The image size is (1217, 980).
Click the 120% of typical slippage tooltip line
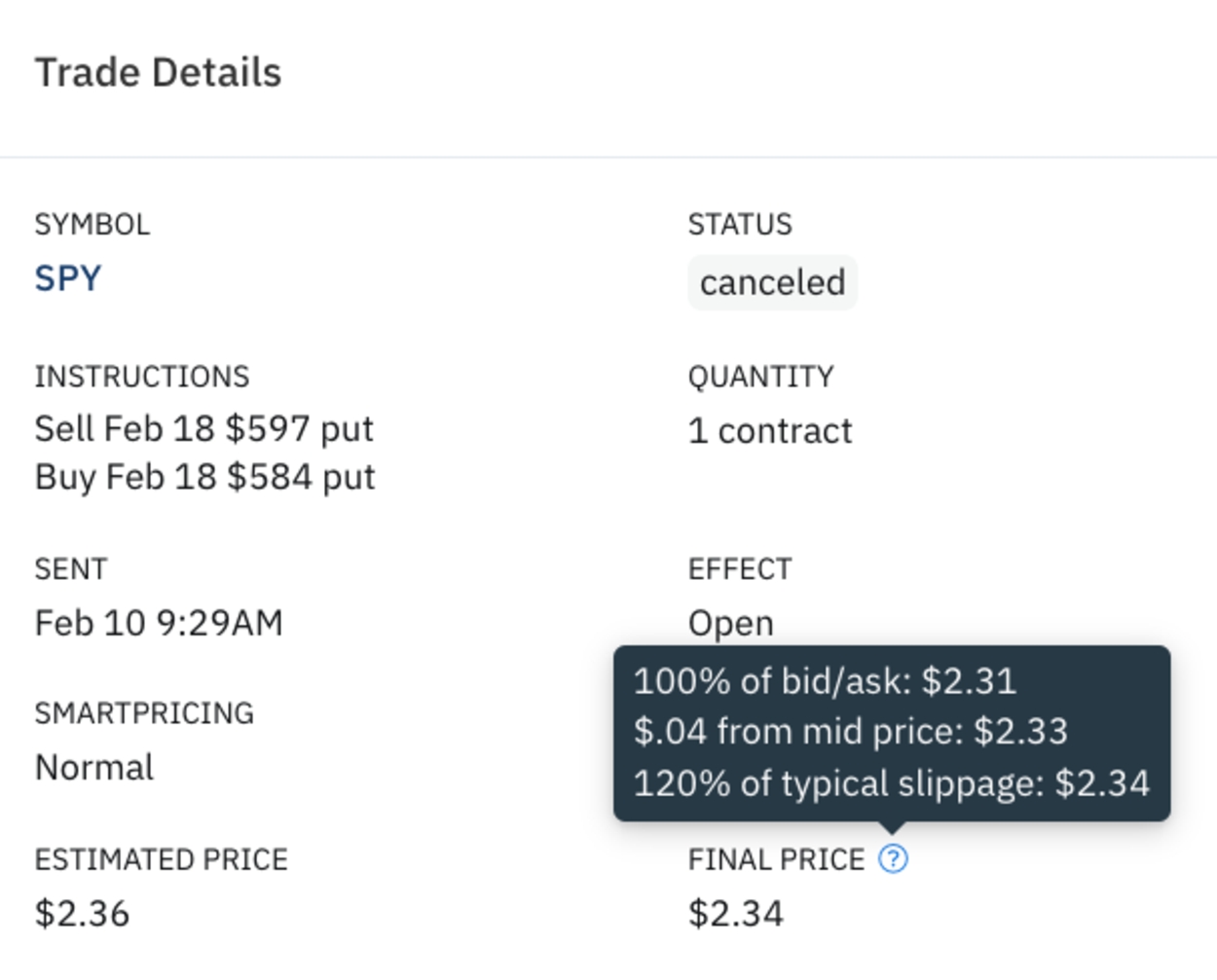(891, 783)
